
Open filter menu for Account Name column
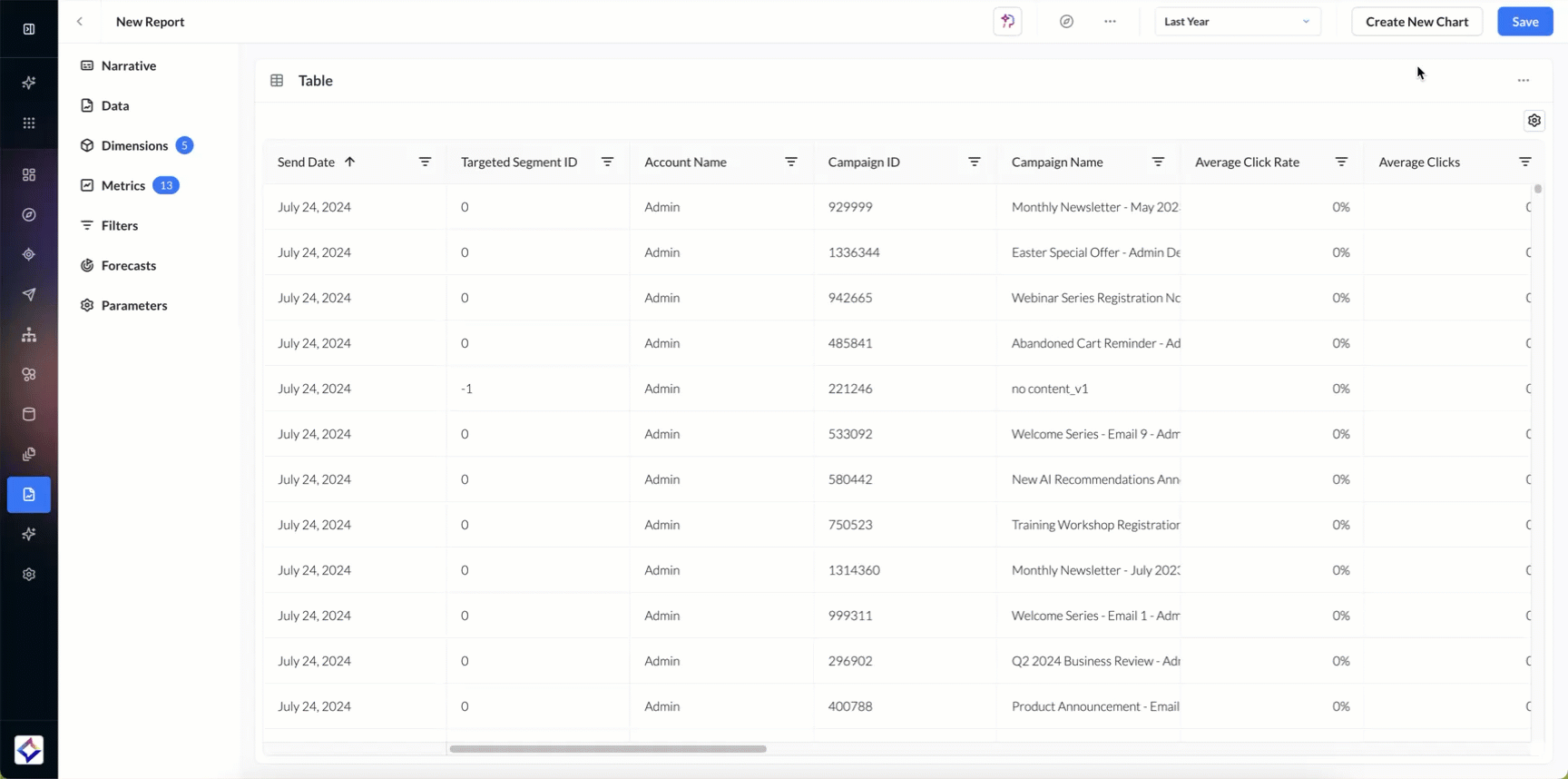(790, 162)
